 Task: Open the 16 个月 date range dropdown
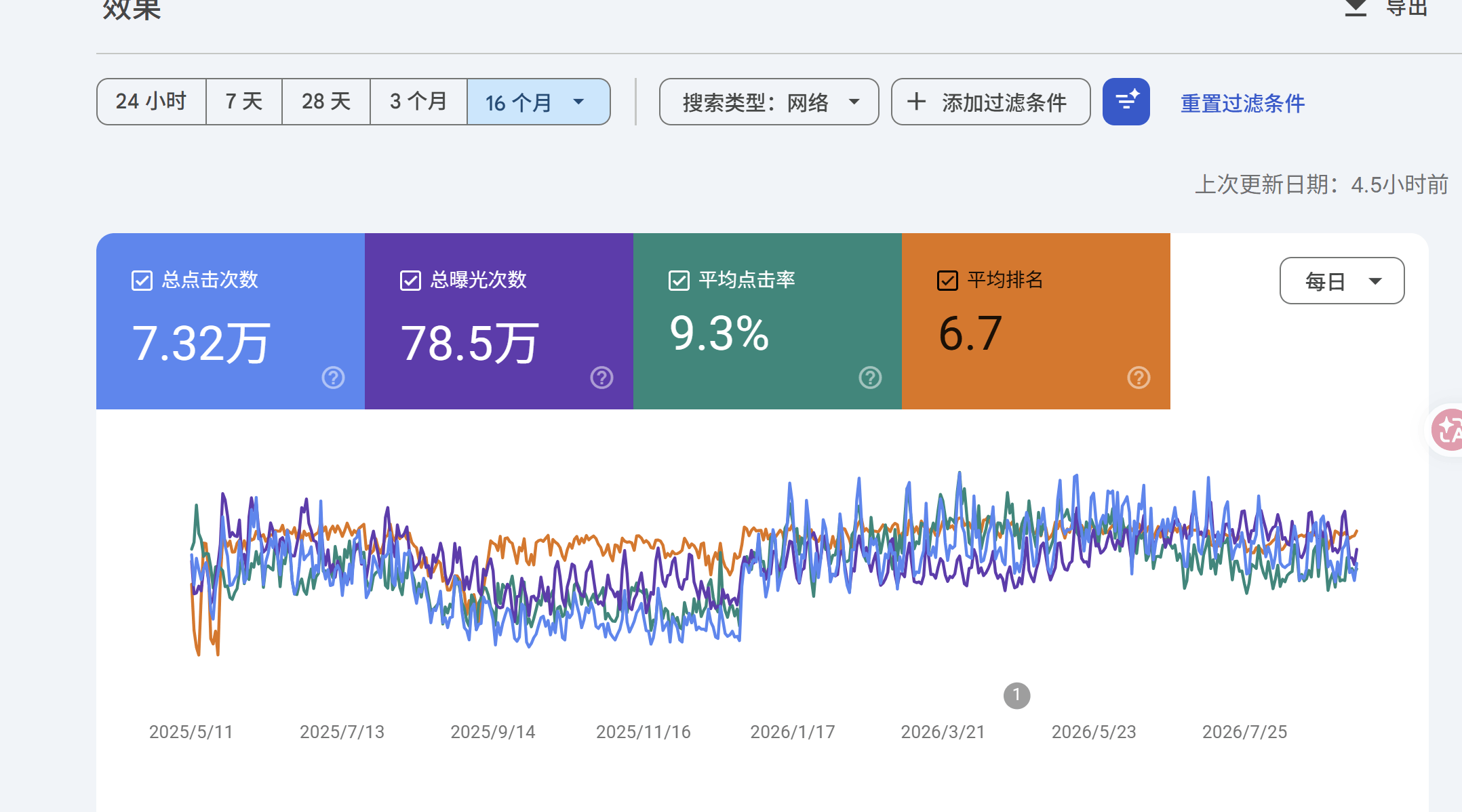pos(538,102)
